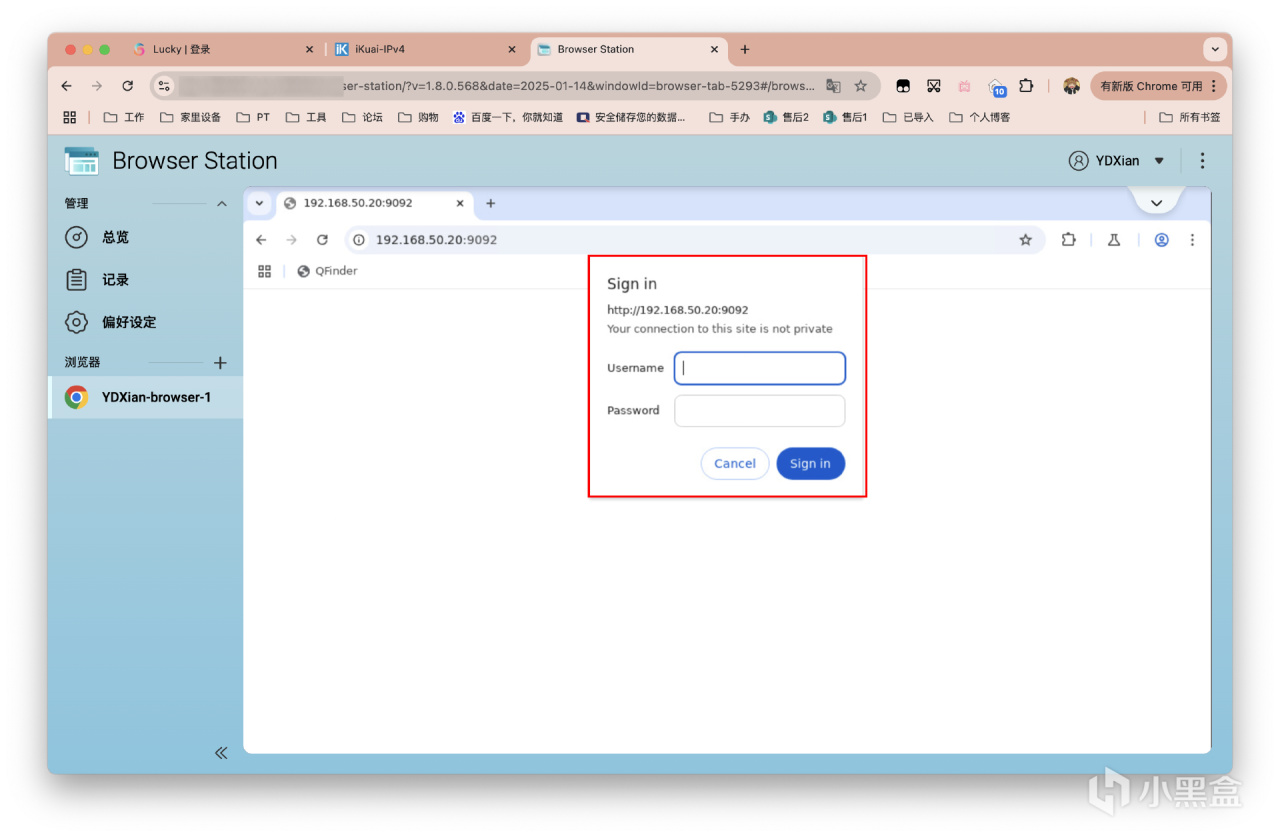This screenshot has width=1280, height=837.
Task: Open the inner browser apps grid icon
Action: 265,271
